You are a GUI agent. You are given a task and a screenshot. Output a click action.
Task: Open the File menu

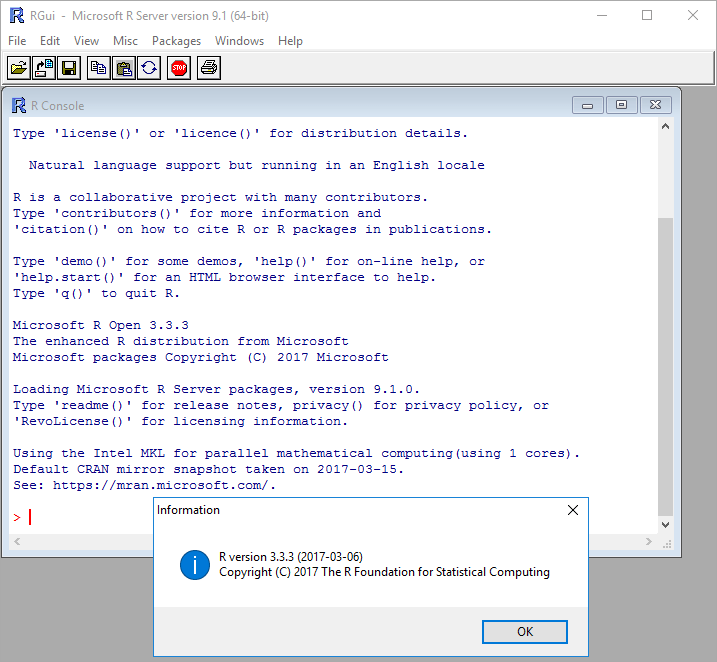(x=17, y=41)
